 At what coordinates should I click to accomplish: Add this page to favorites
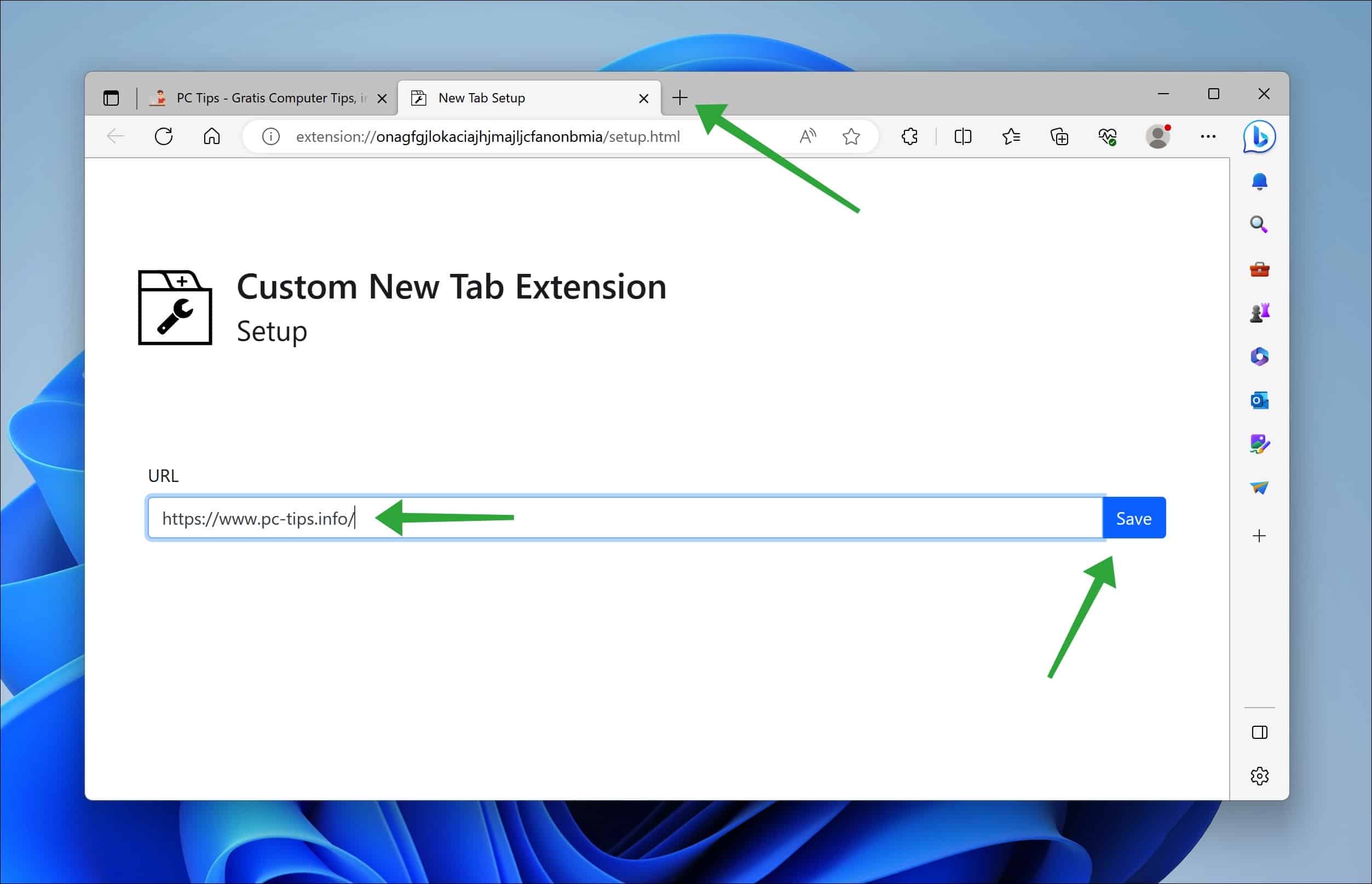coord(851,136)
